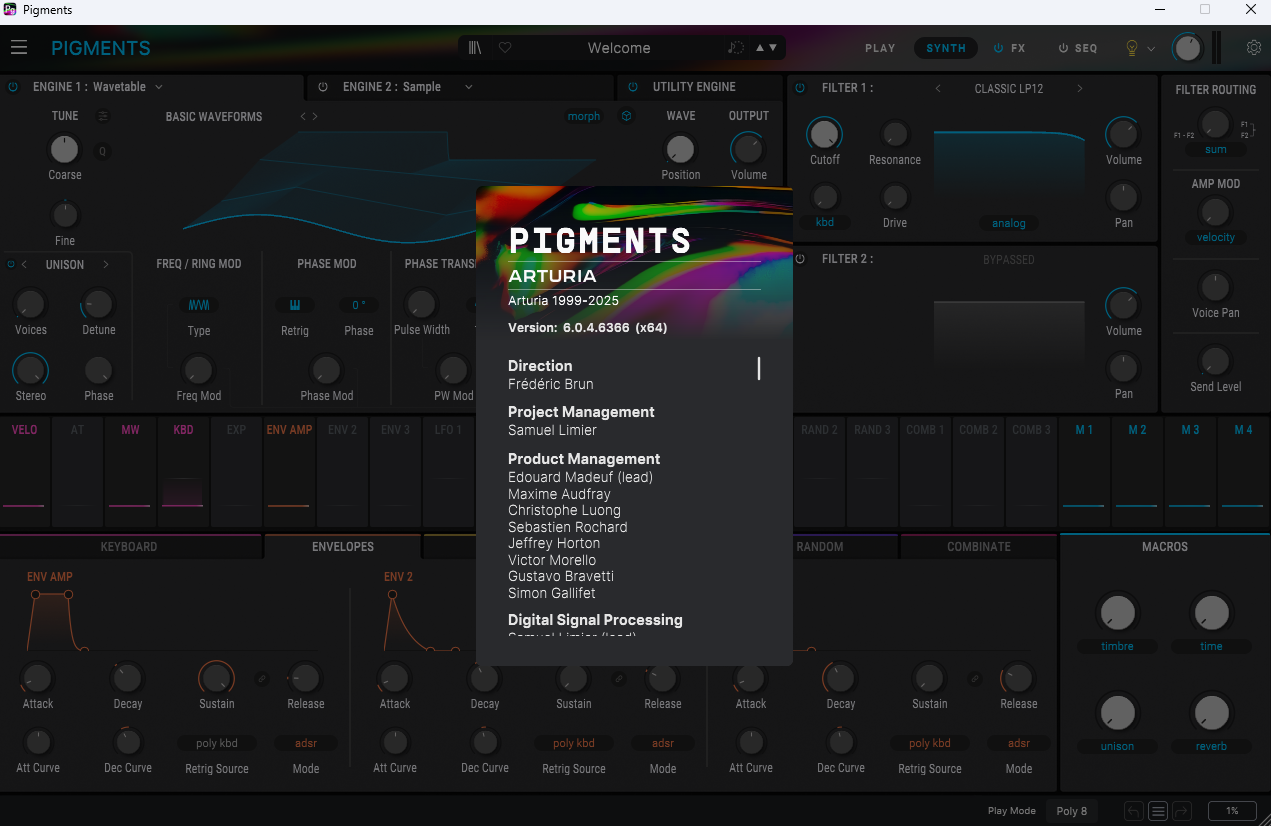Open the hamburger main menu
The width and height of the screenshot is (1271, 826).
(19, 48)
